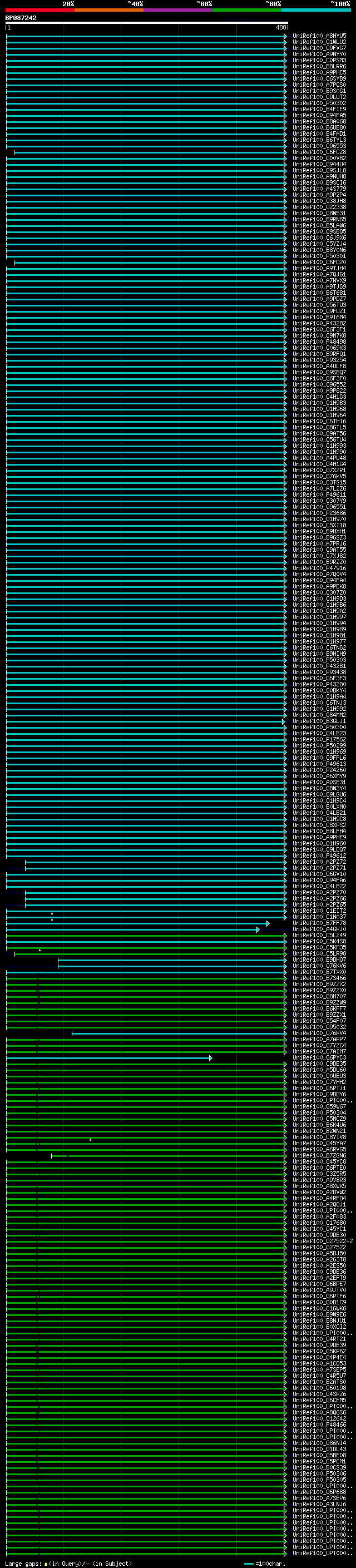This screenshot has width=356, height=1568.
Task: Select the UniRef100_C6FCZ8 label
Action: pyautogui.click(x=319, y=152)
